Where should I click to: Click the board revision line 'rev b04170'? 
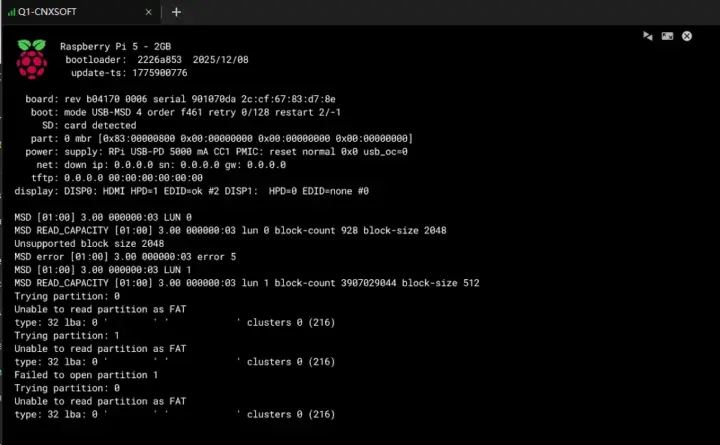(x=180, y=99)
